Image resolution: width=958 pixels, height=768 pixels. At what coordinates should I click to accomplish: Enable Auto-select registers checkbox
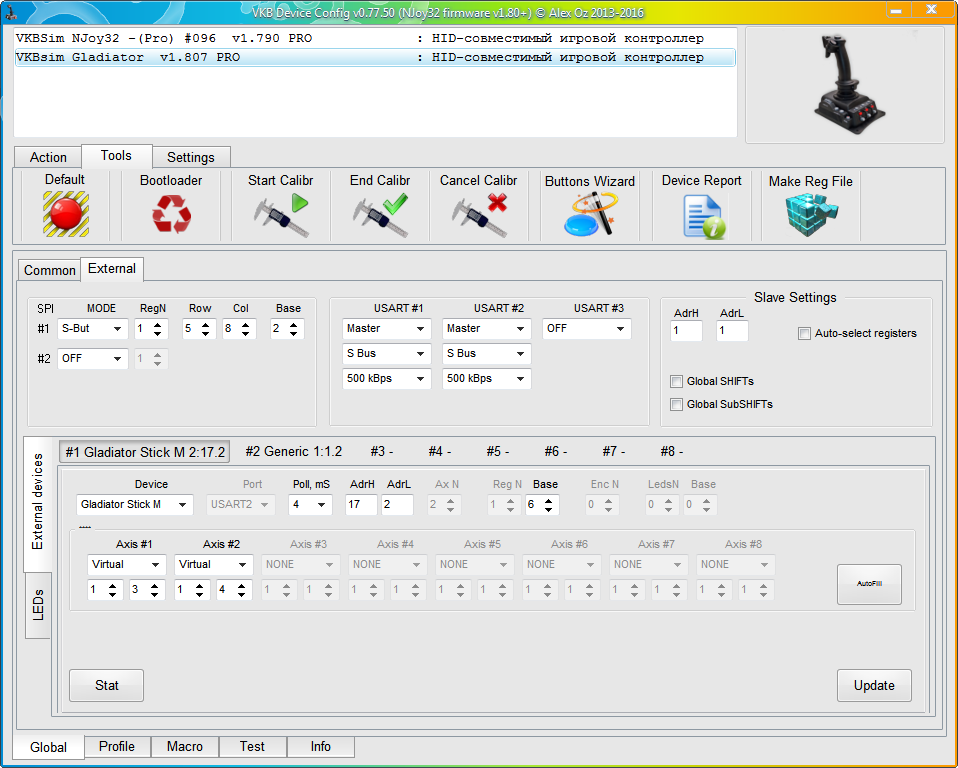tap(804, 334)
